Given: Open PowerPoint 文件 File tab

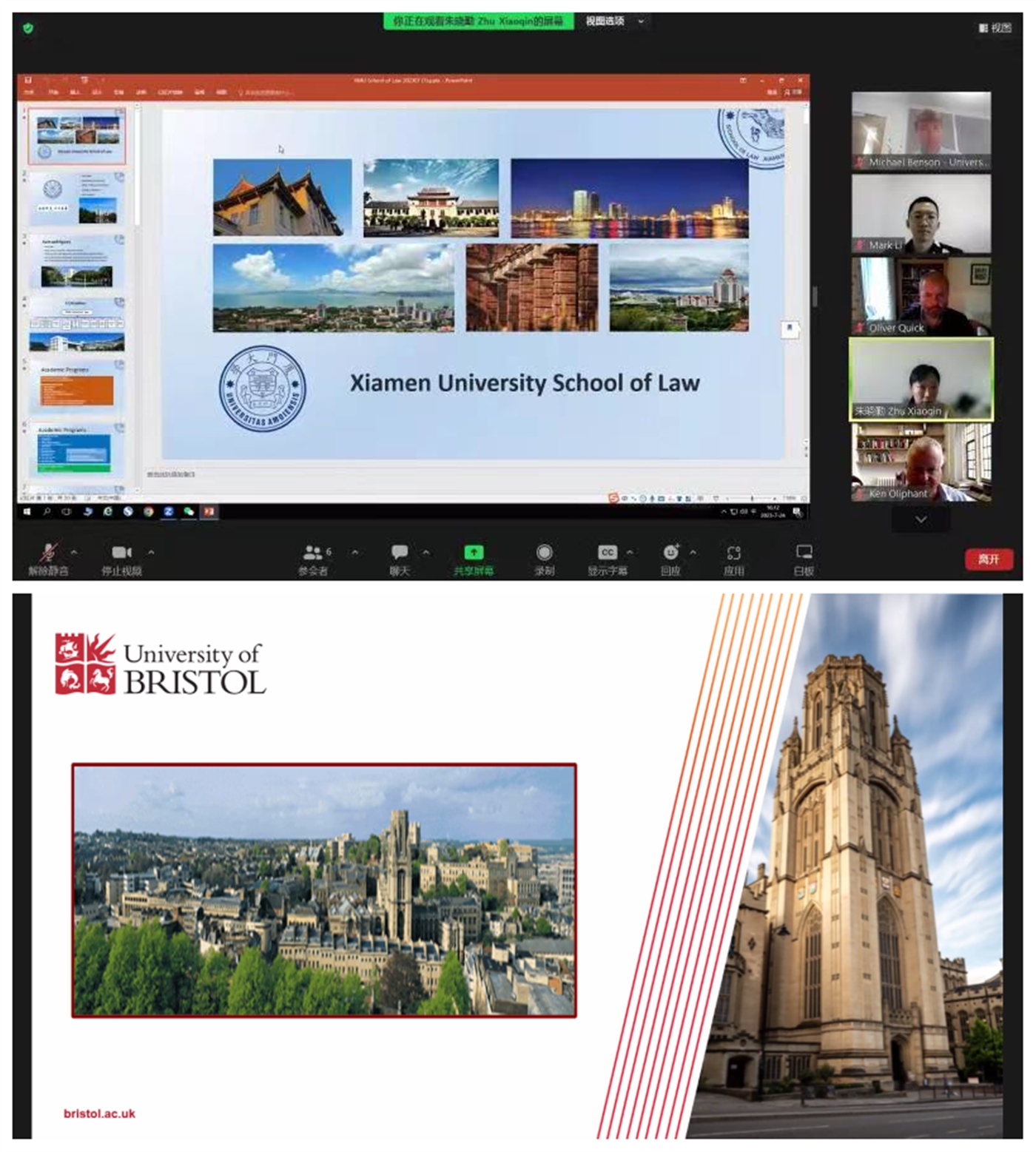Looking at the screenshot, I should 30,92.
